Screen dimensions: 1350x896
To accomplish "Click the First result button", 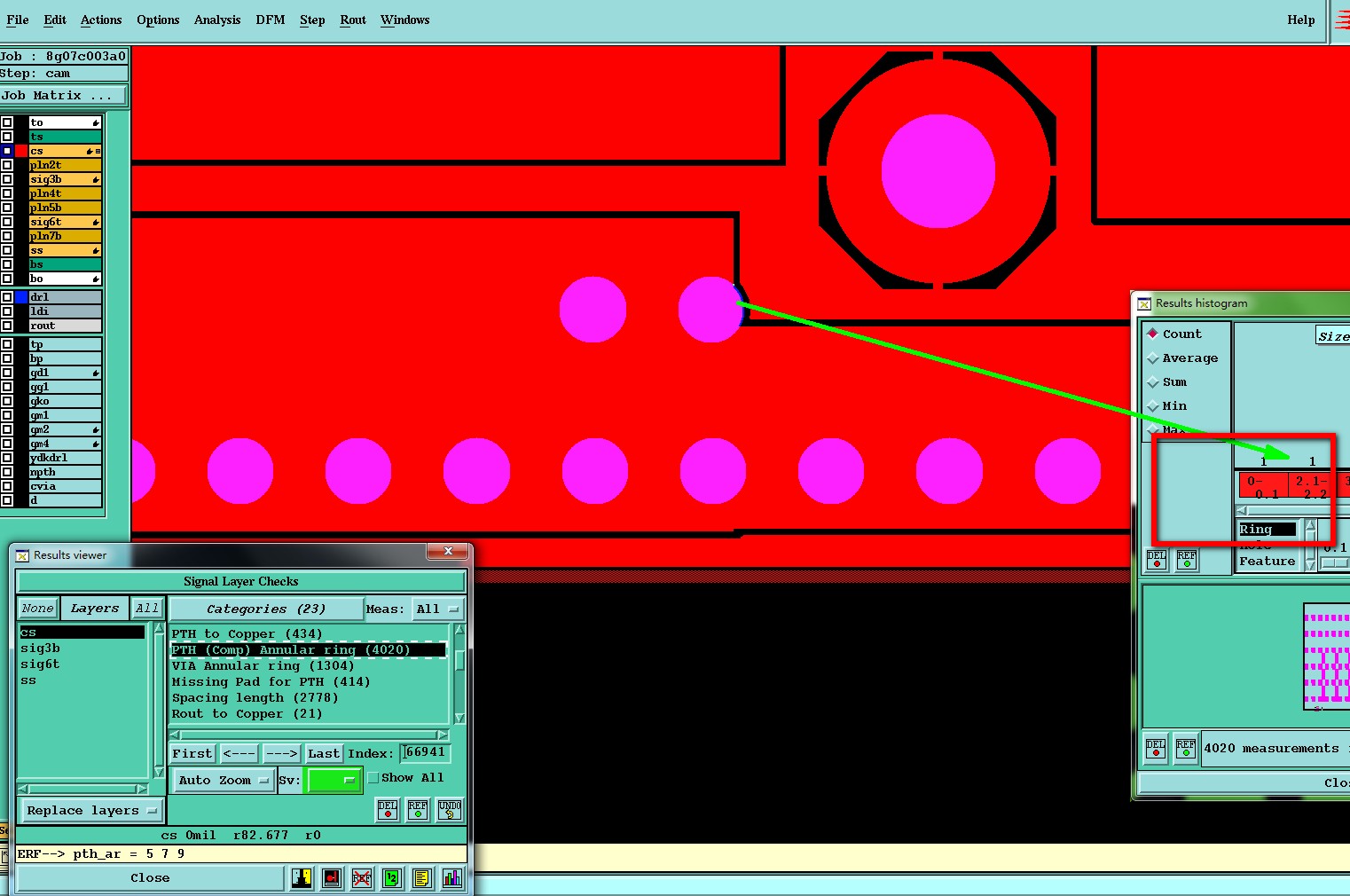I will 192,754.
